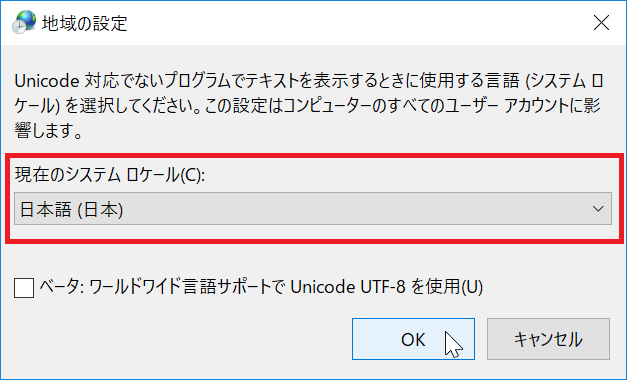
Task: Click blank gray area below the locale dropdown
Action: click(x=313, y=259)
